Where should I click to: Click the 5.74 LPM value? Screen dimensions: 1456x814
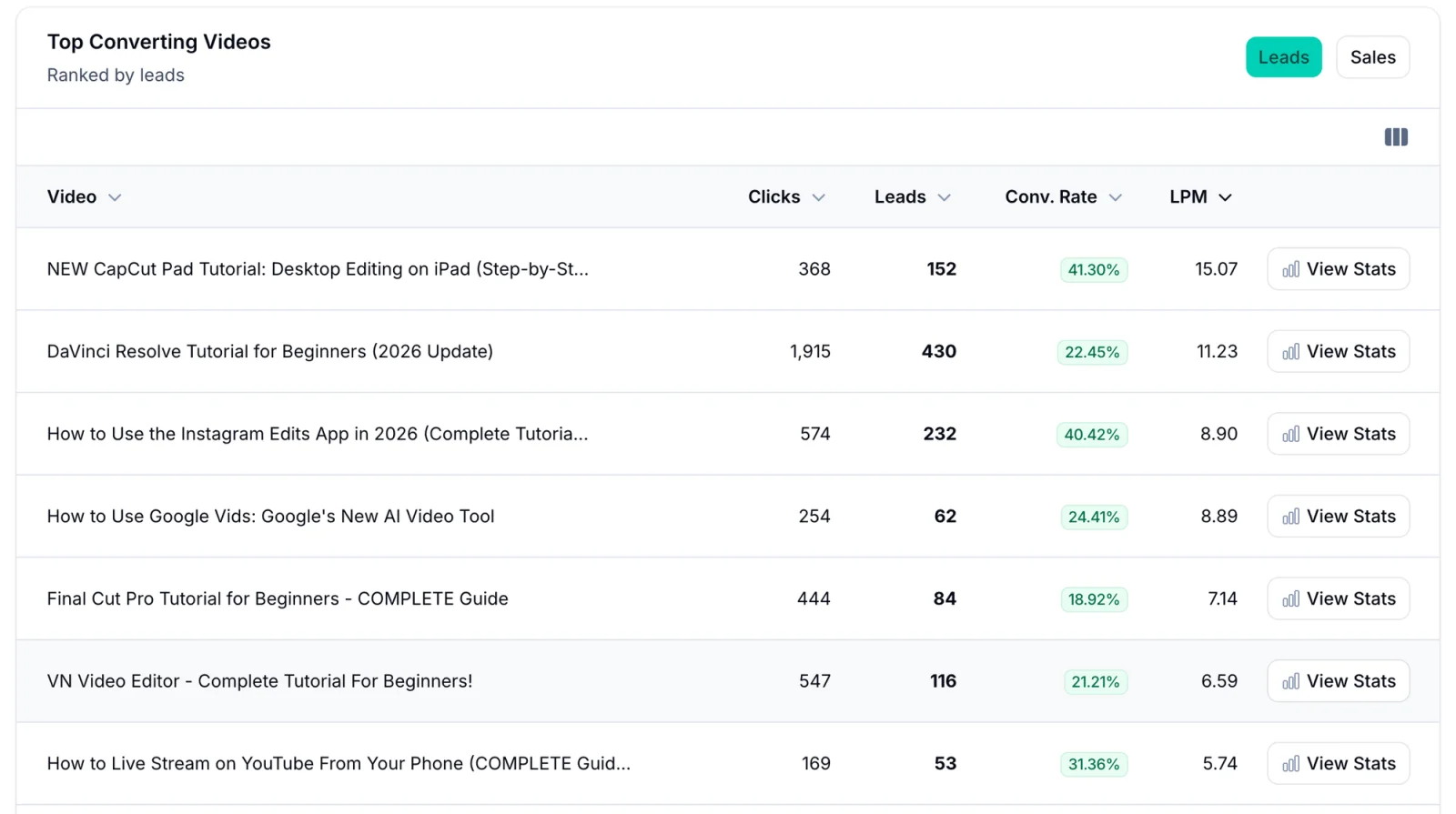tap(1219, 763)
